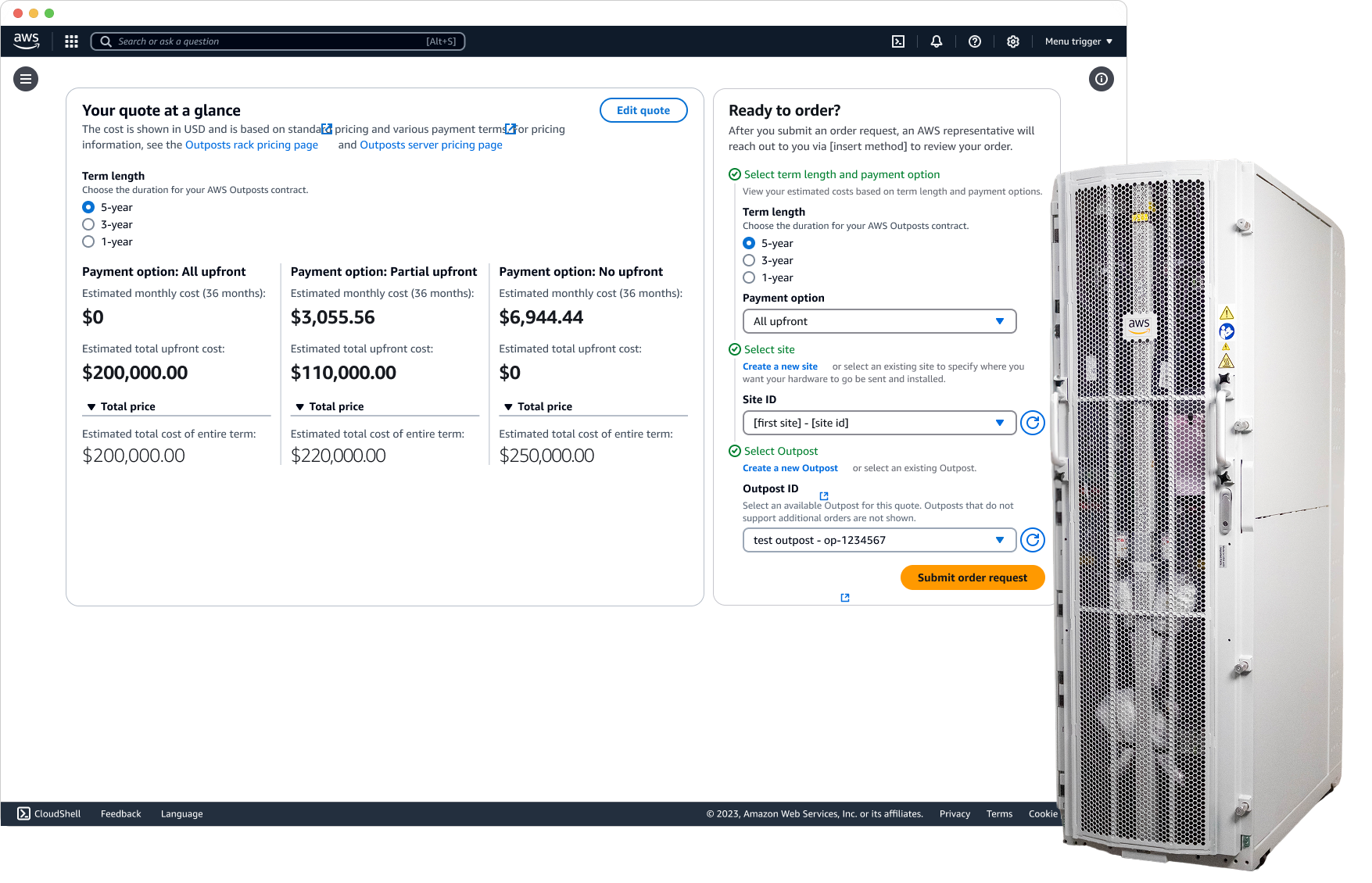1372x883 pixels.
Task: Open Cookie preferences footer link
Action: click(1044, 813)
